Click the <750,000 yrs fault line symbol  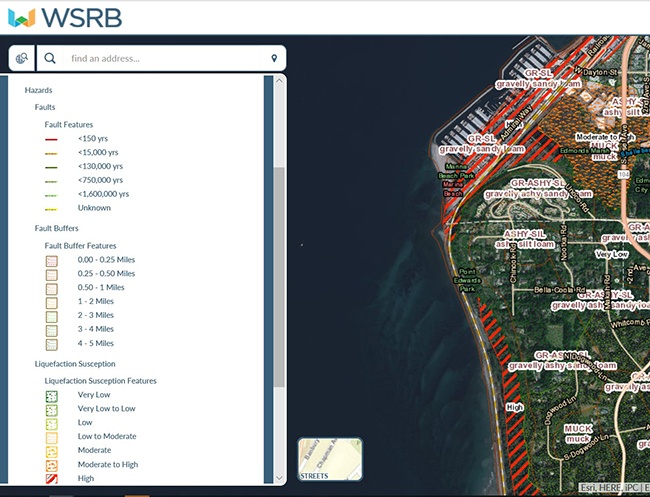click(51, 181)
